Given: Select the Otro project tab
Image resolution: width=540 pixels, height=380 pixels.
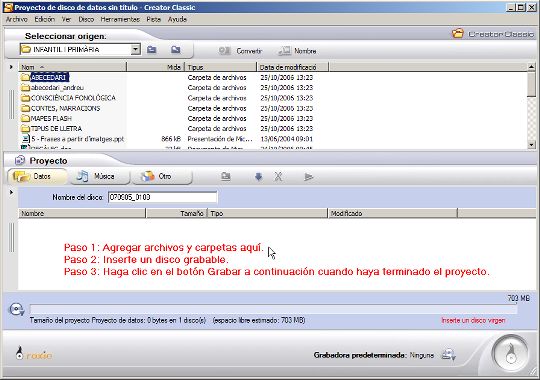Looking at the screenshot, I should coord(162,176).
